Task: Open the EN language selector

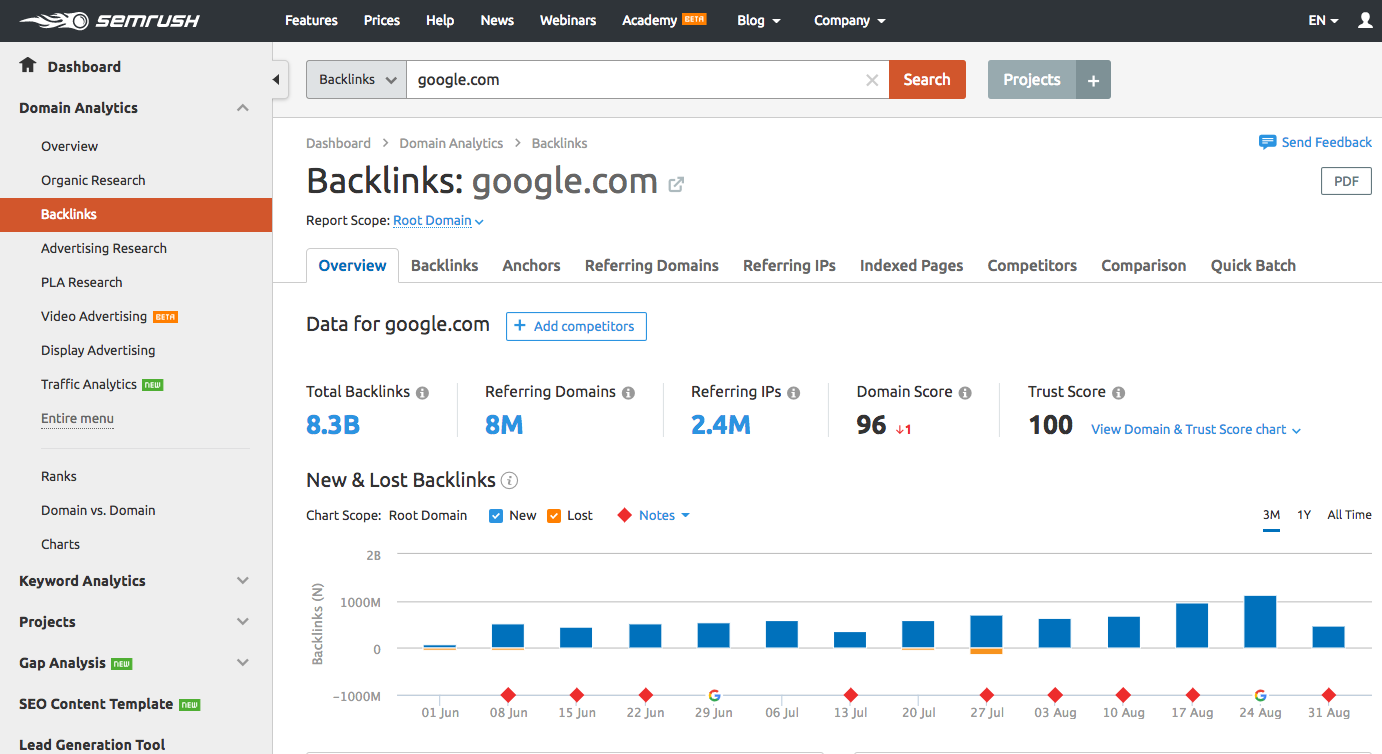Action: (x=1323, y=20)
